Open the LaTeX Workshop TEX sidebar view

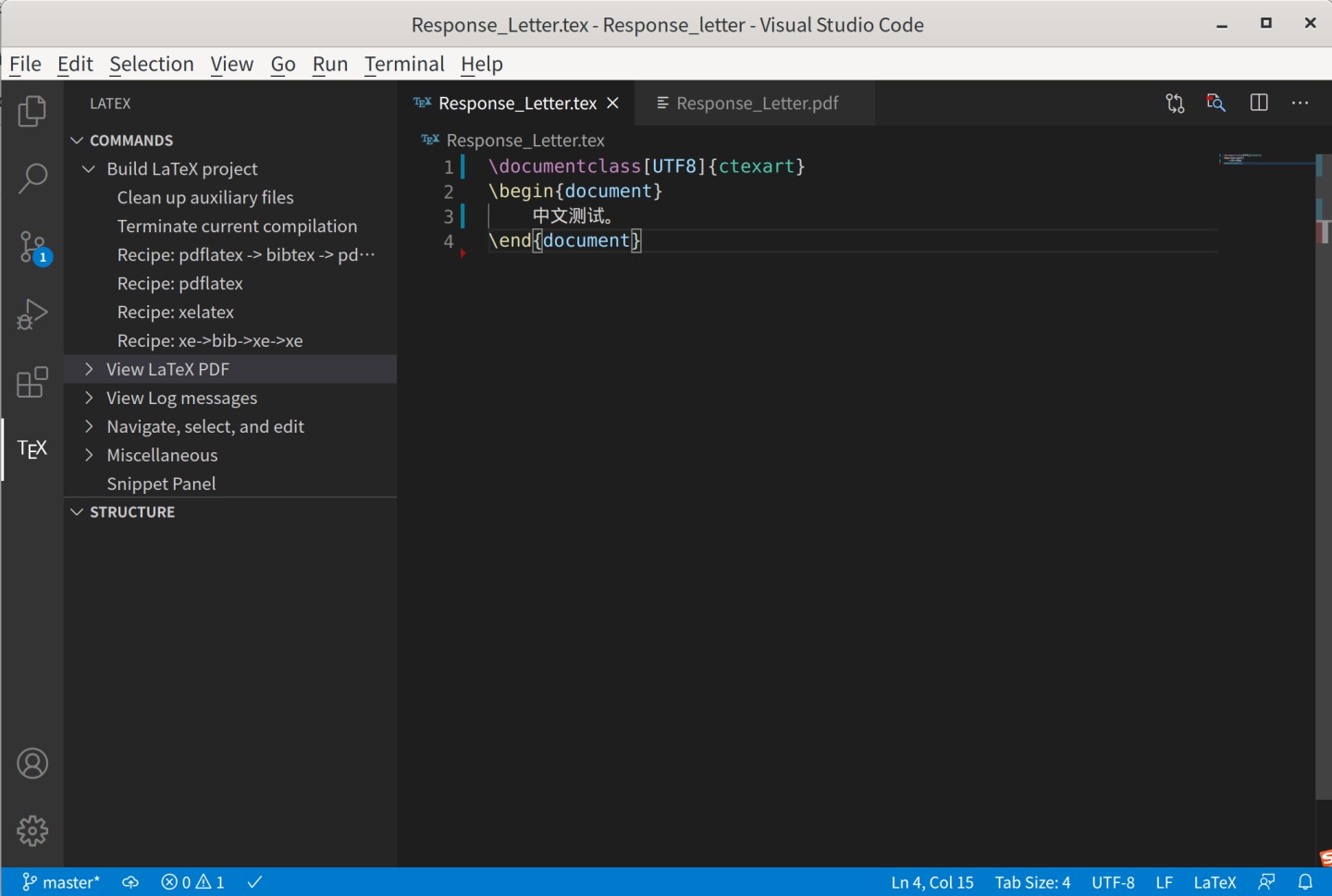[32, 449]
